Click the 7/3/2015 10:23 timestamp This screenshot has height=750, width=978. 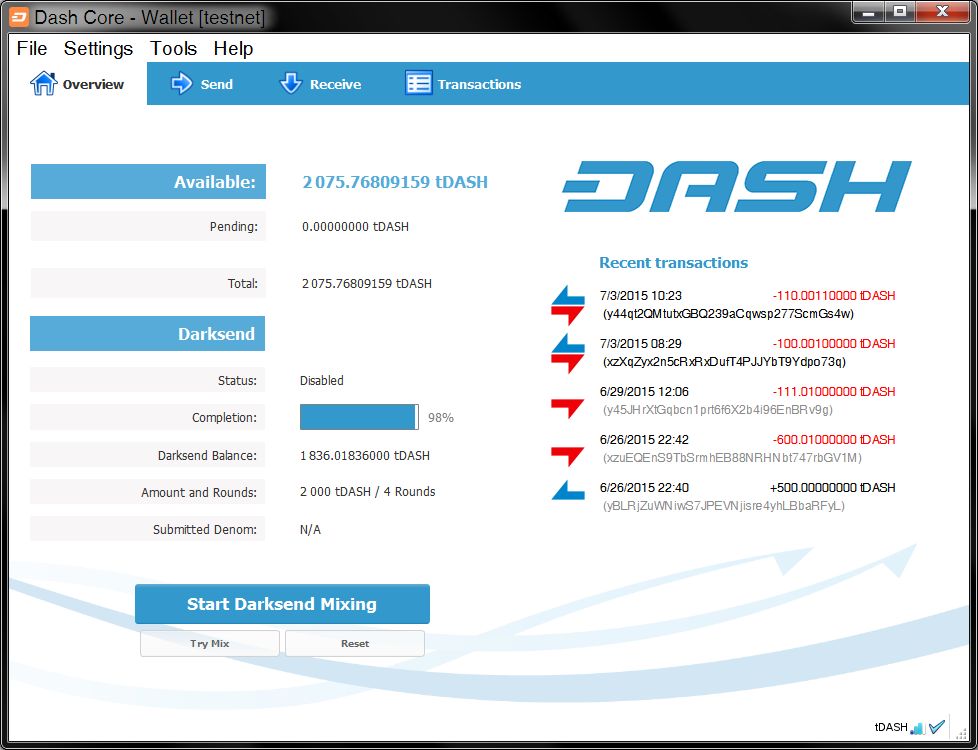coord(641,296)
